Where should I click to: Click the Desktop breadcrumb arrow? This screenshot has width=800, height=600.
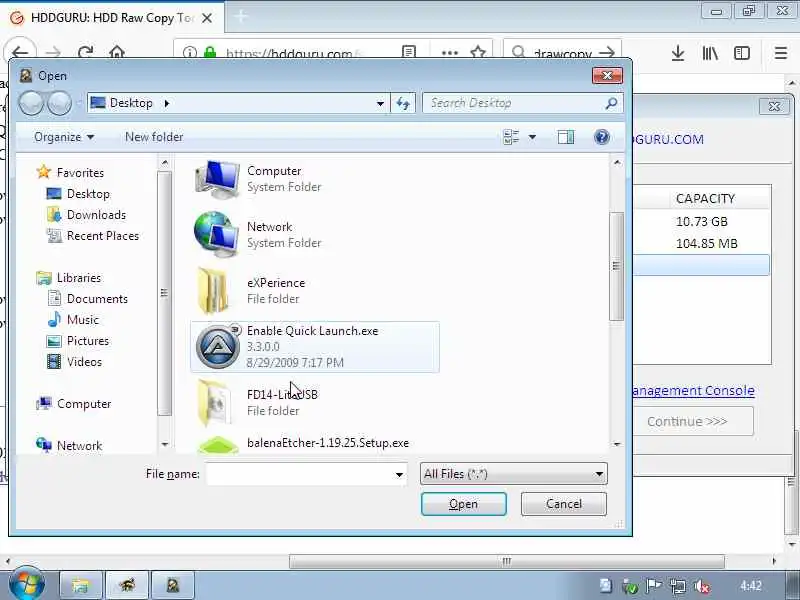(167, 104)
